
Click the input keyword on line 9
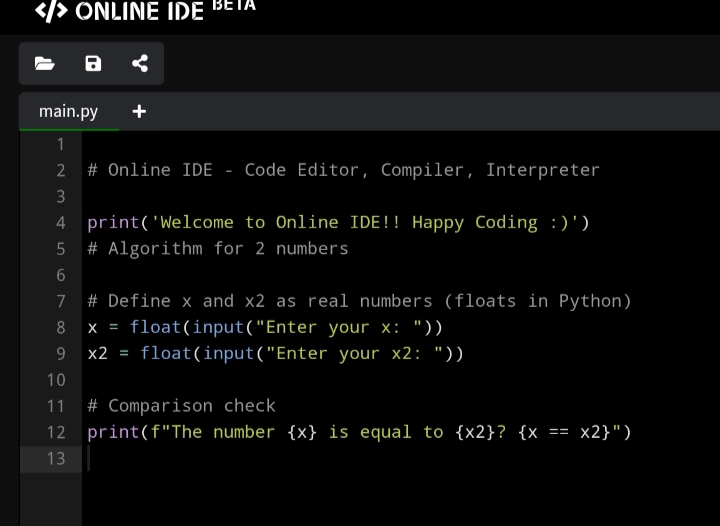(x=229, y=353)
